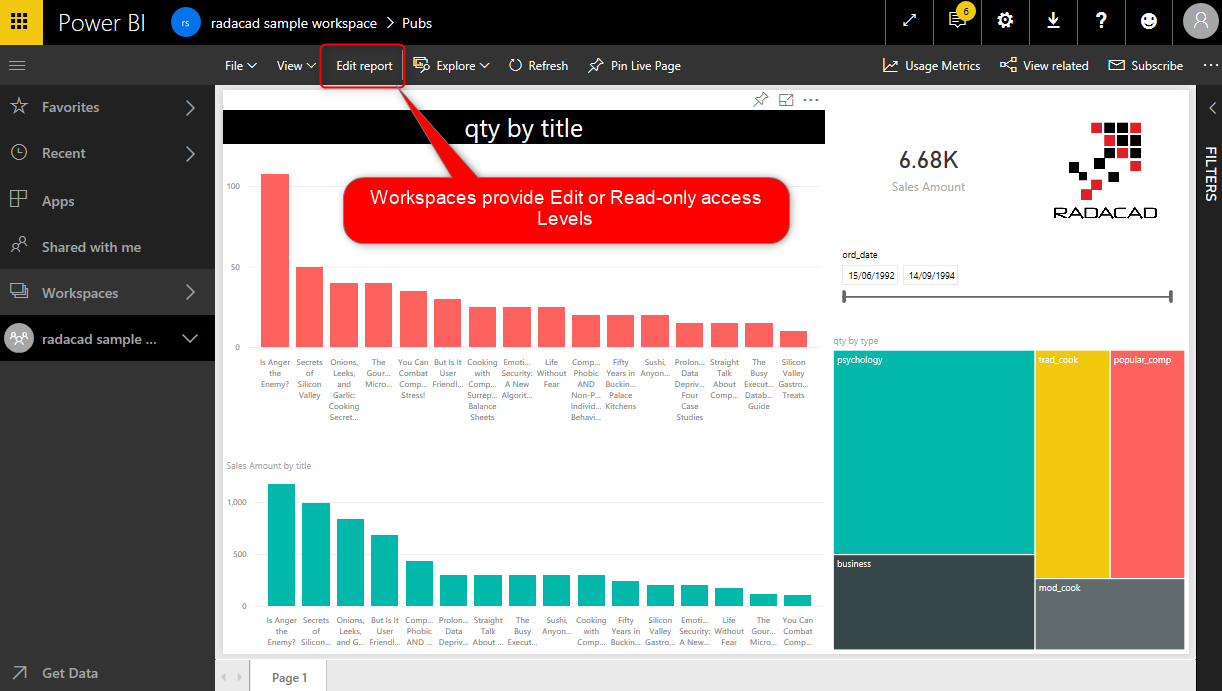Click the start date field showing 15/06/1992
The height and width of the screenshot is (691, 1222).
point(869,274)
